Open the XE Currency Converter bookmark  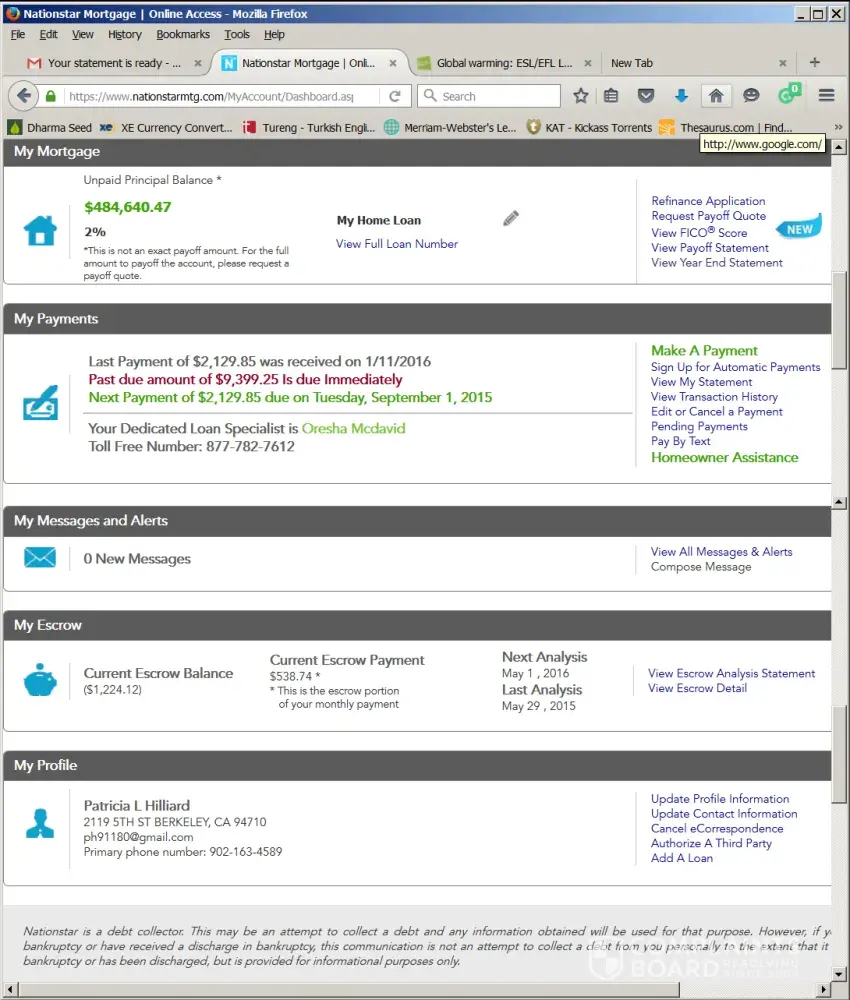(x=166, y=128)
